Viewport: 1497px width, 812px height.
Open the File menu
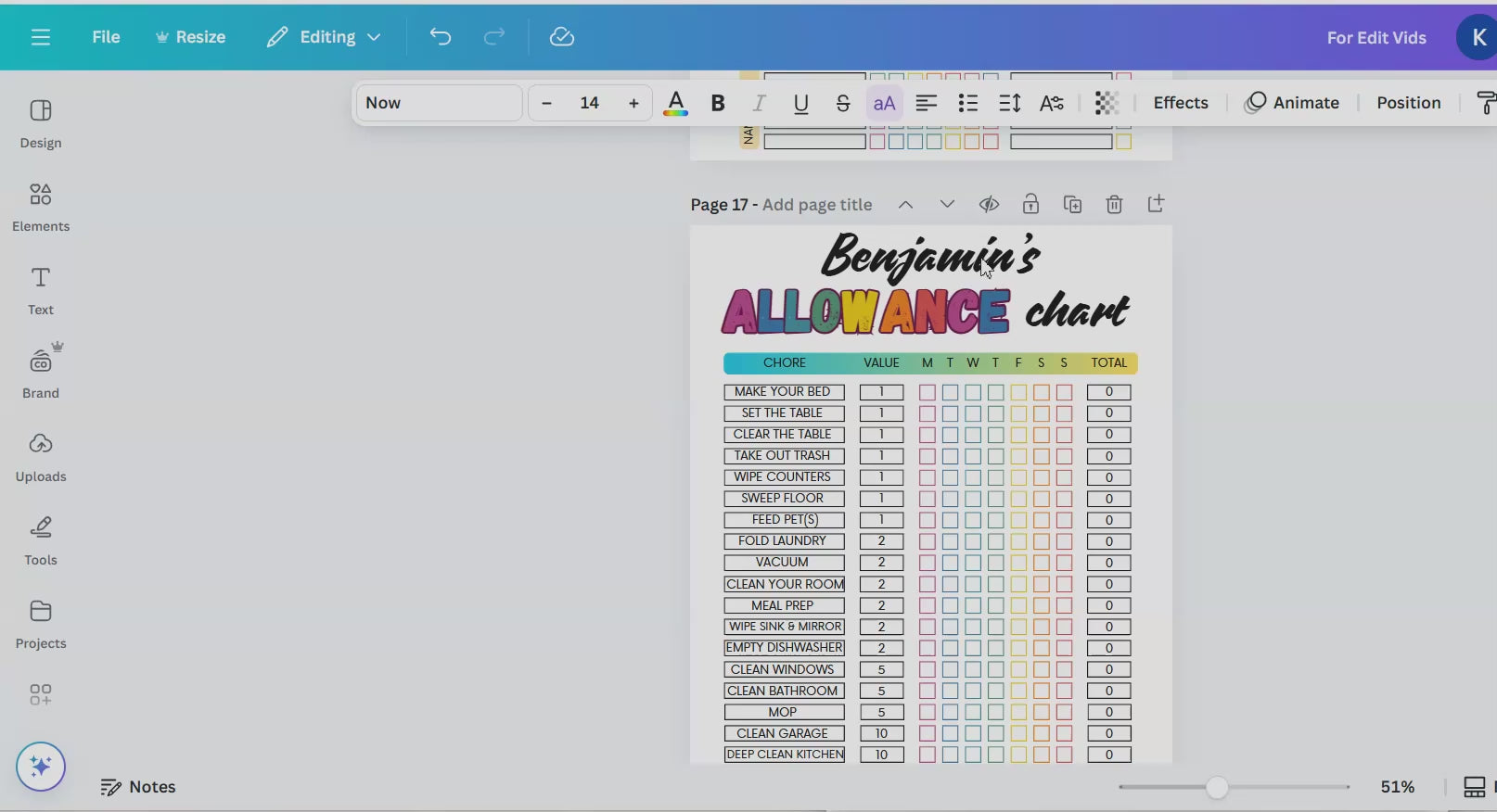tap(106, 37)
